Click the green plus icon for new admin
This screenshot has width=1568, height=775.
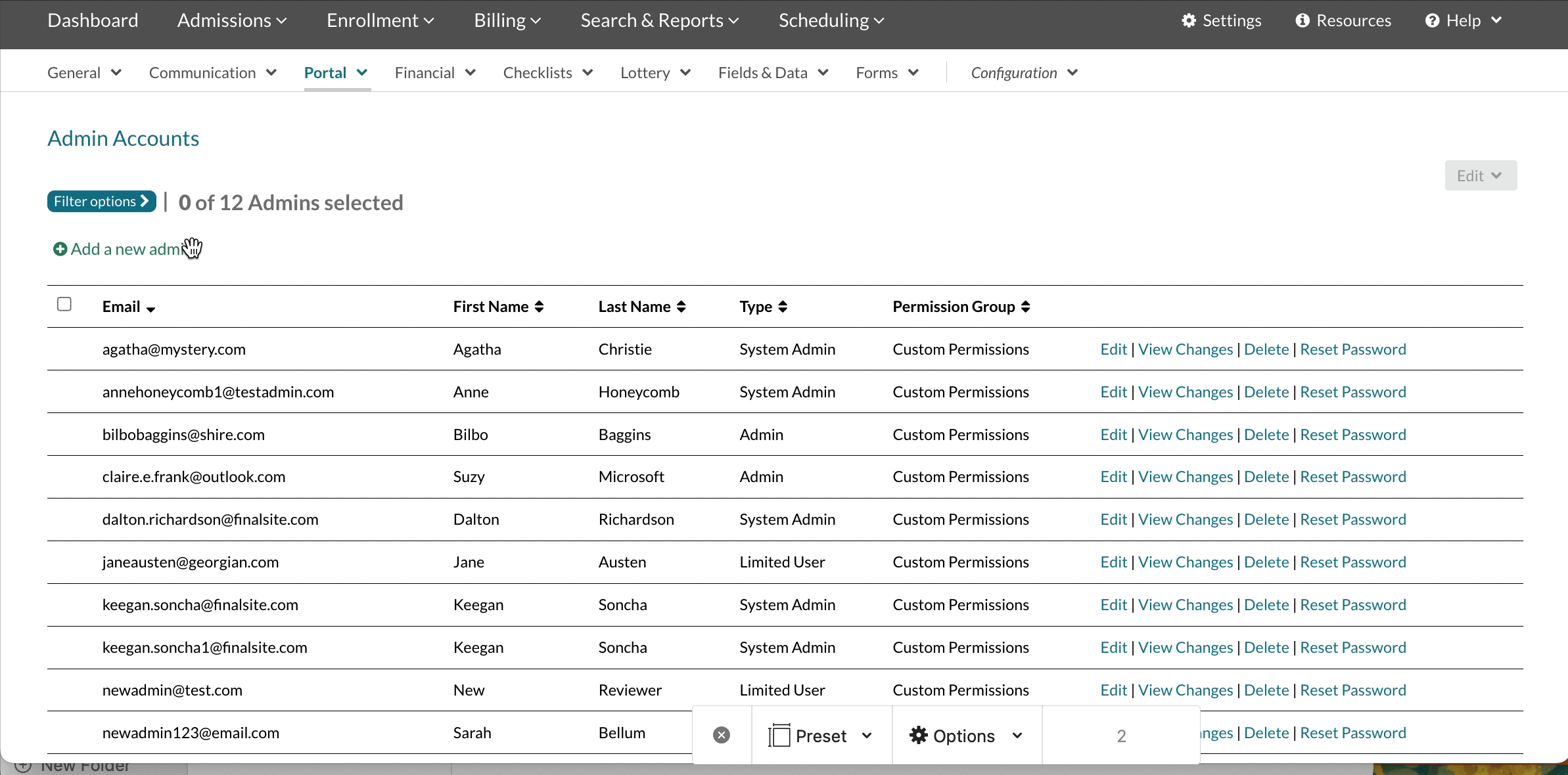60,250
